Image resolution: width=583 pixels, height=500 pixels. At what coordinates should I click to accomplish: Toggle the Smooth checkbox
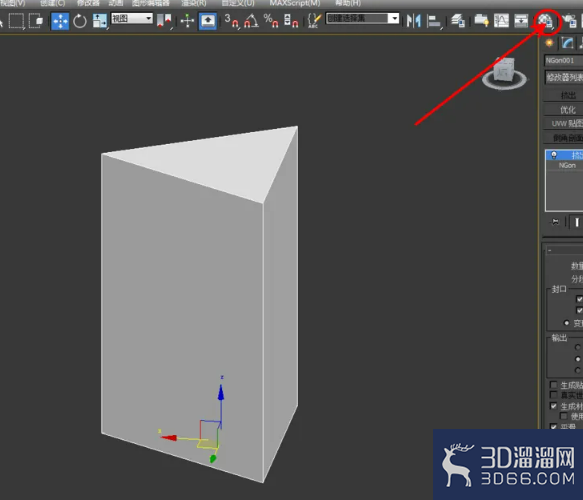[554, 426]
